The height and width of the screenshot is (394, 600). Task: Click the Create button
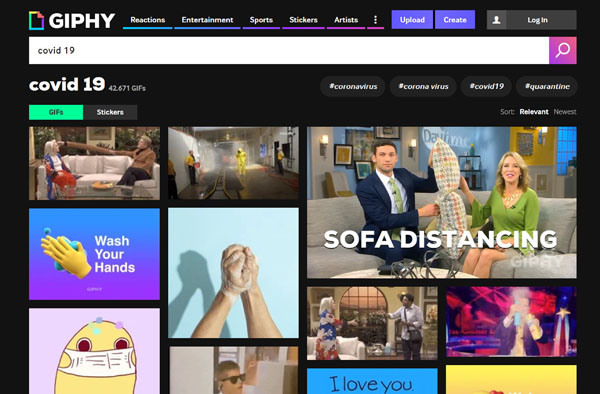455,20
